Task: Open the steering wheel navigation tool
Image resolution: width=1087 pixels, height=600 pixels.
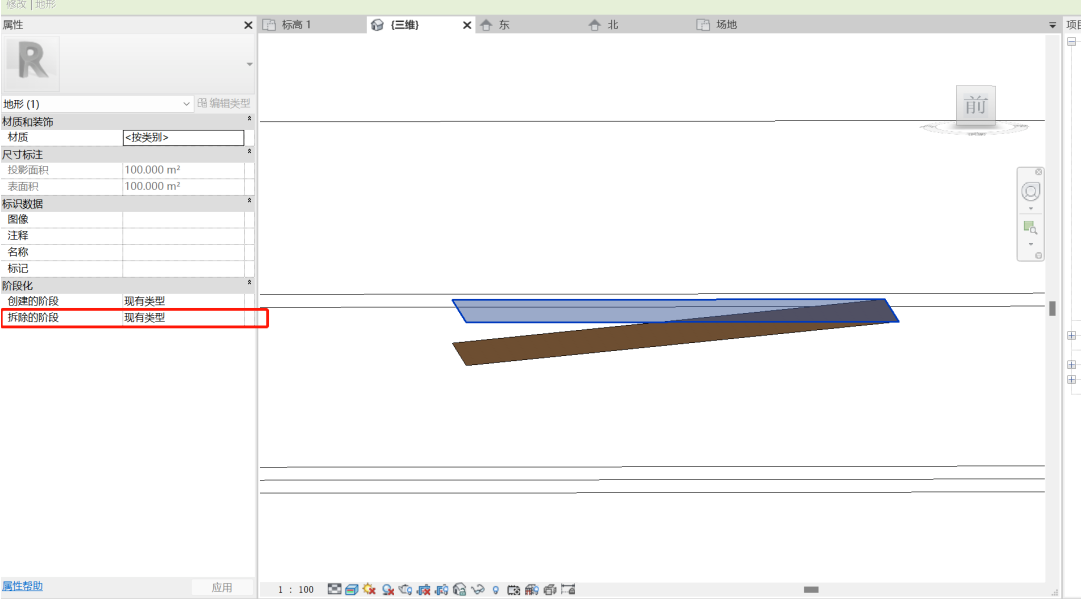Action: (1031, 191)
